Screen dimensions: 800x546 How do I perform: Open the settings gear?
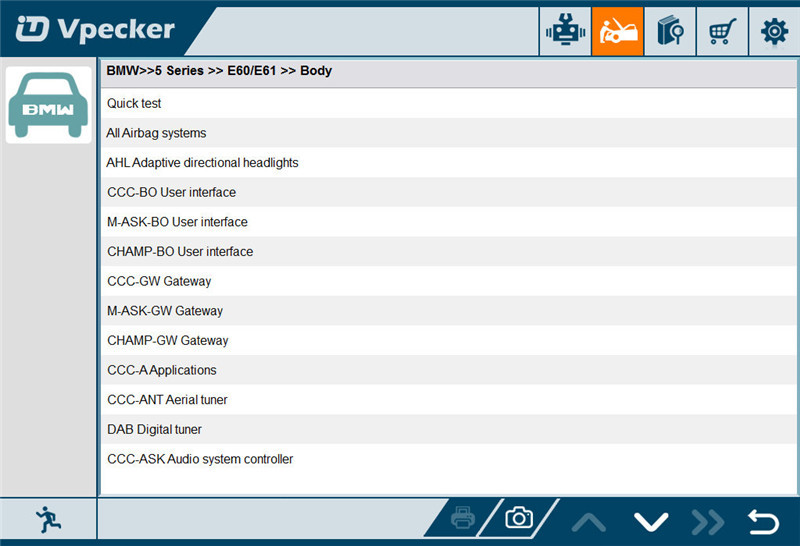[774, 31]
